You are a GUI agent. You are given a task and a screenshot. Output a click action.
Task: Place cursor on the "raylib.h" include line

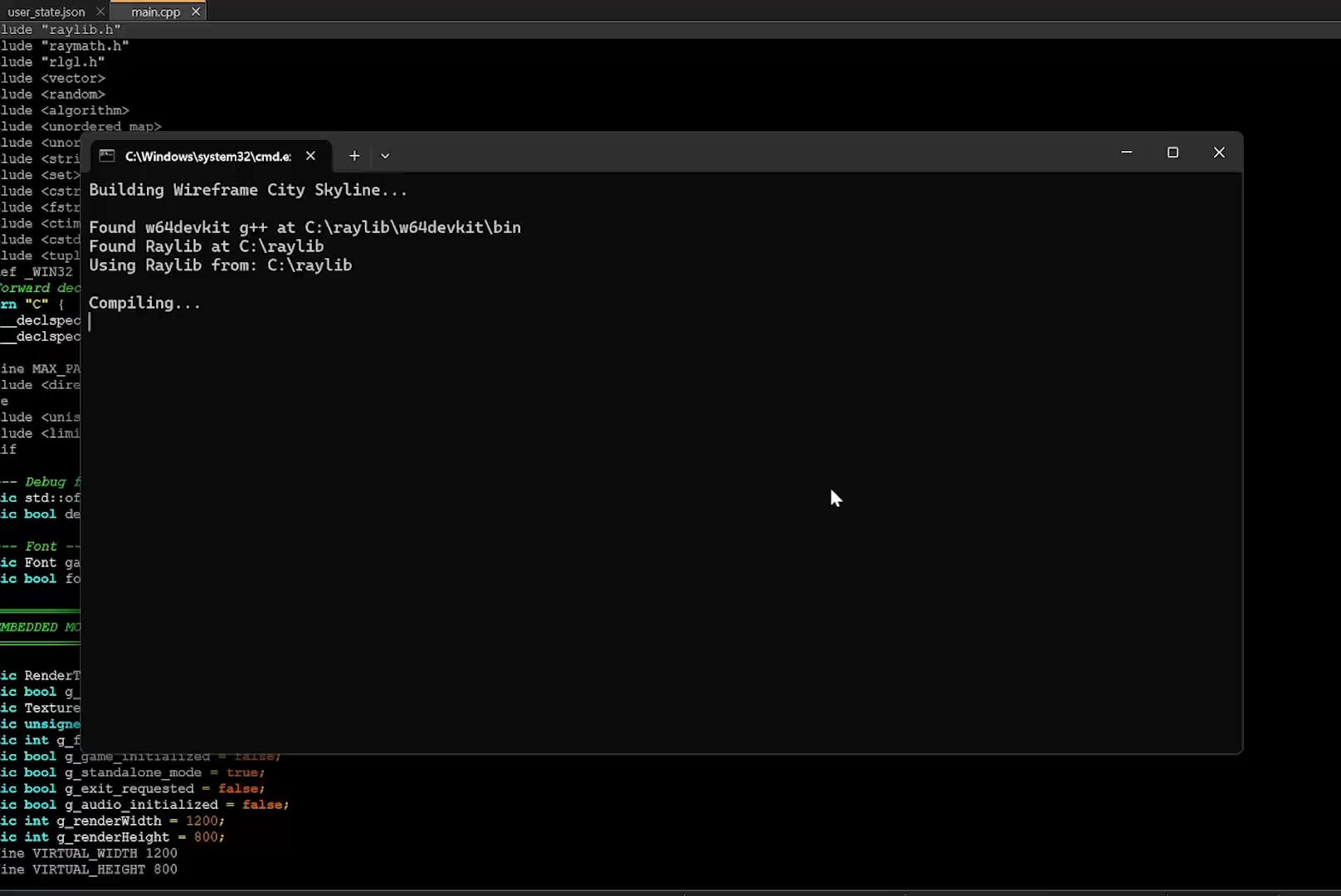click(80, 30)
